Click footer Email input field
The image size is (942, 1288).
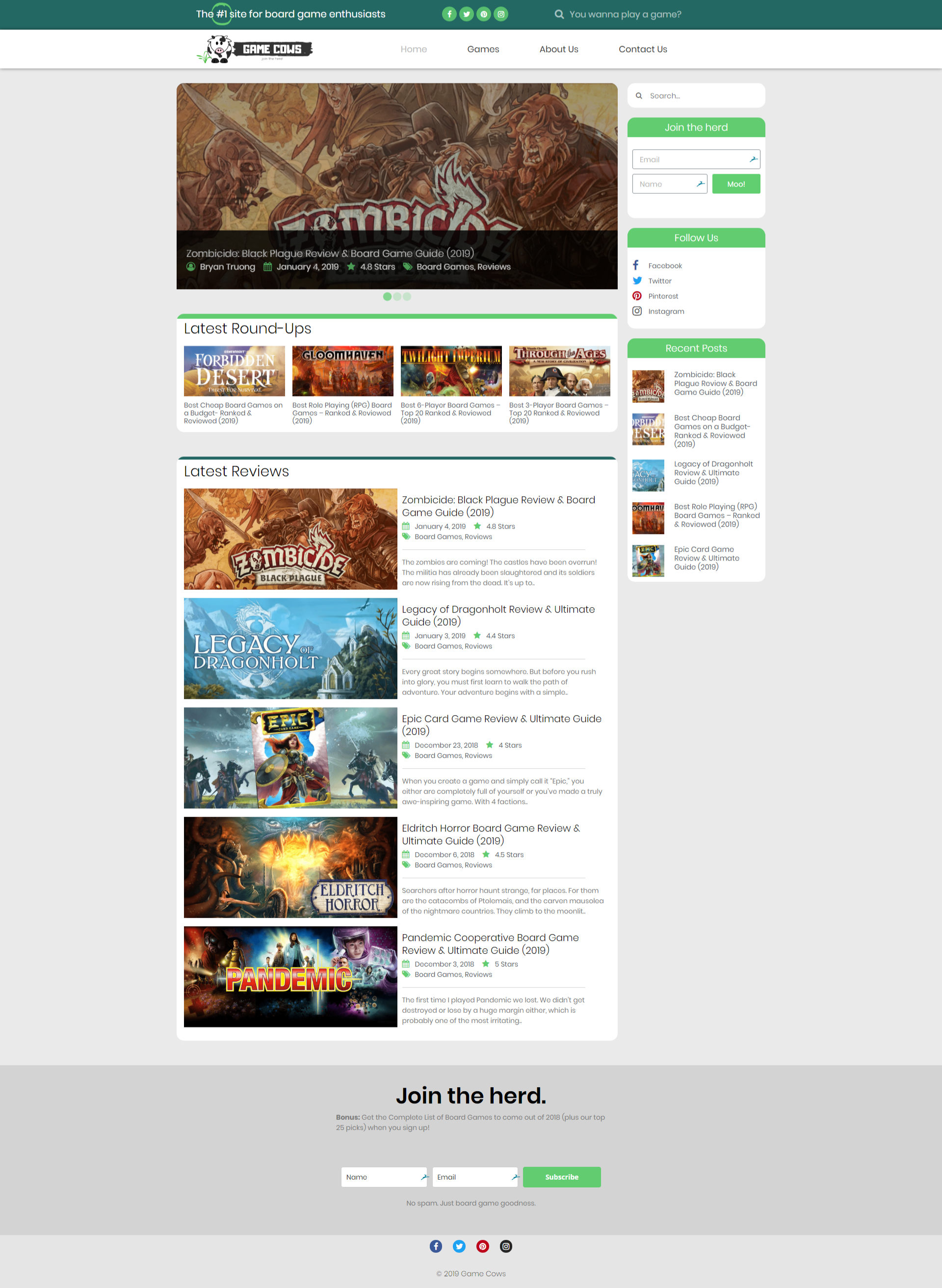[x=475, y=1177]
